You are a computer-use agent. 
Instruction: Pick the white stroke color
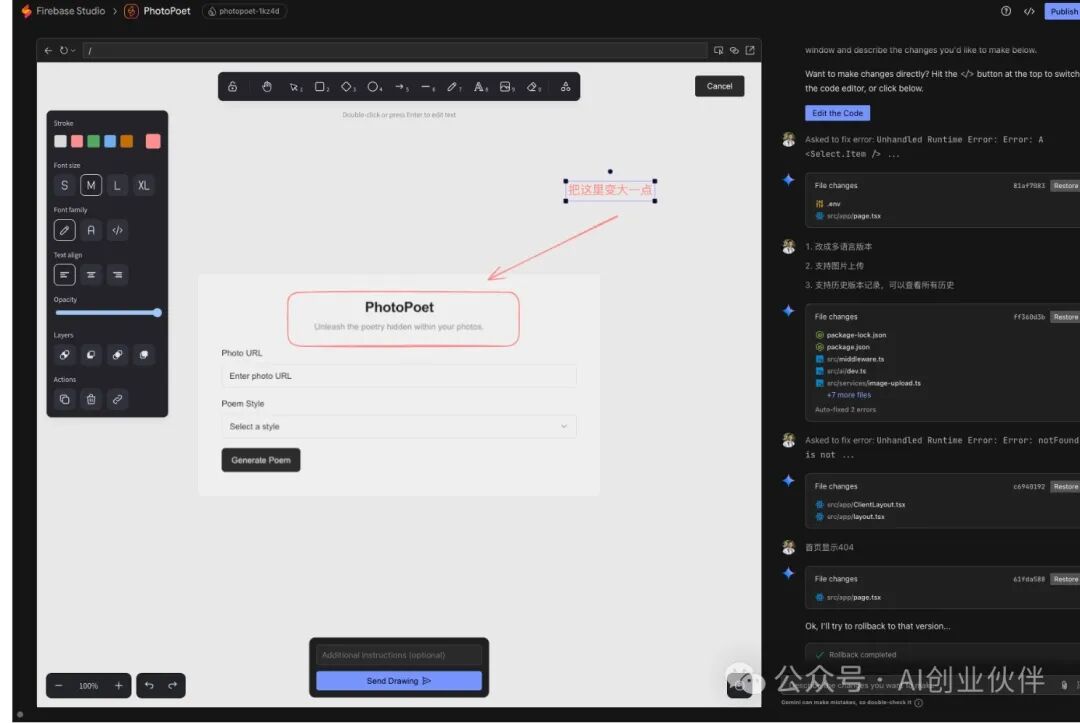pyautogui.click(x=61, y=141)
